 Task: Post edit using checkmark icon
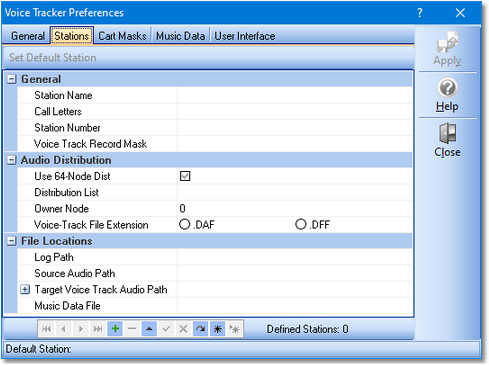[166, 329]
